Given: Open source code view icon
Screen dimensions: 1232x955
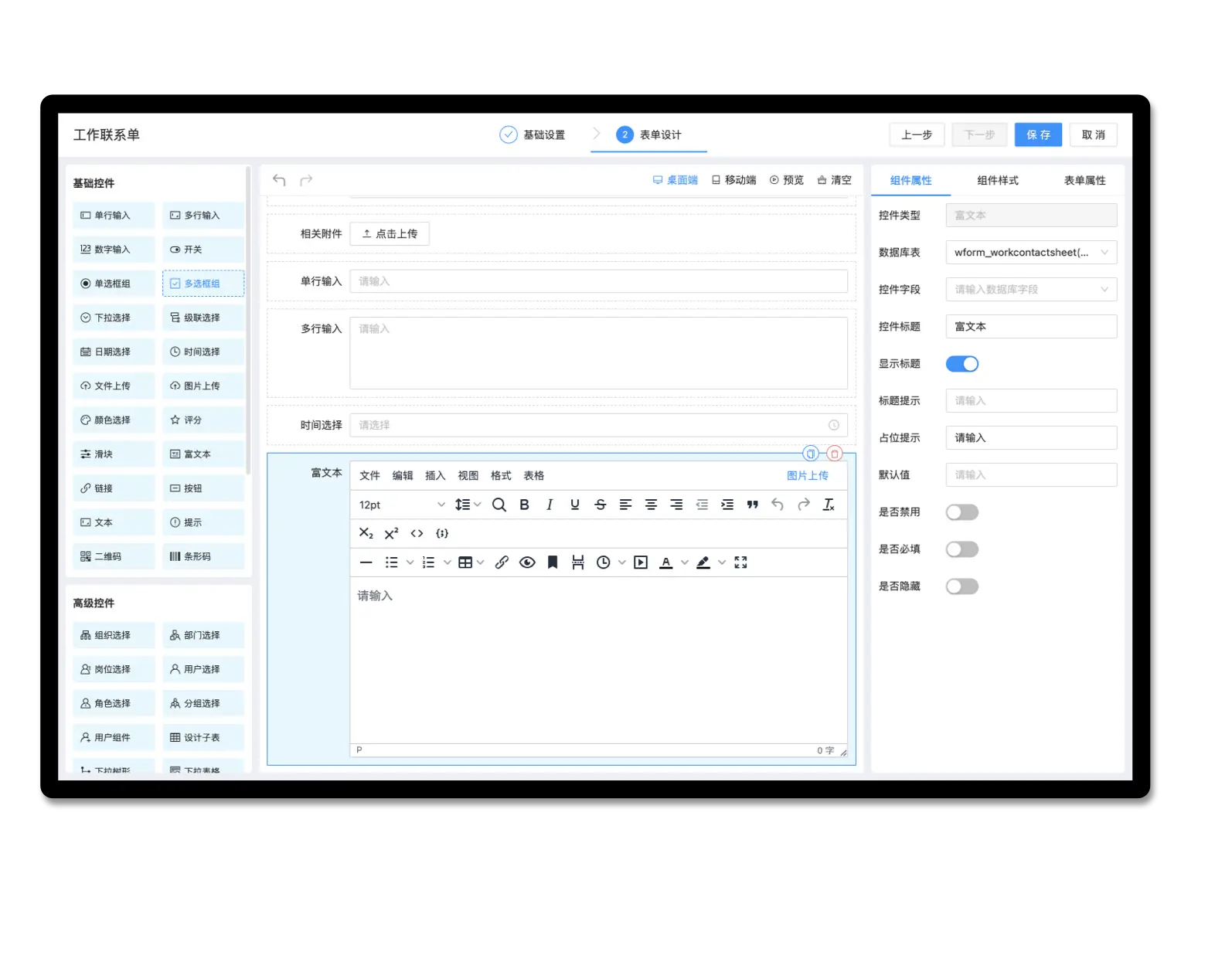Looking at the screenshot, I should click(417, 533).
